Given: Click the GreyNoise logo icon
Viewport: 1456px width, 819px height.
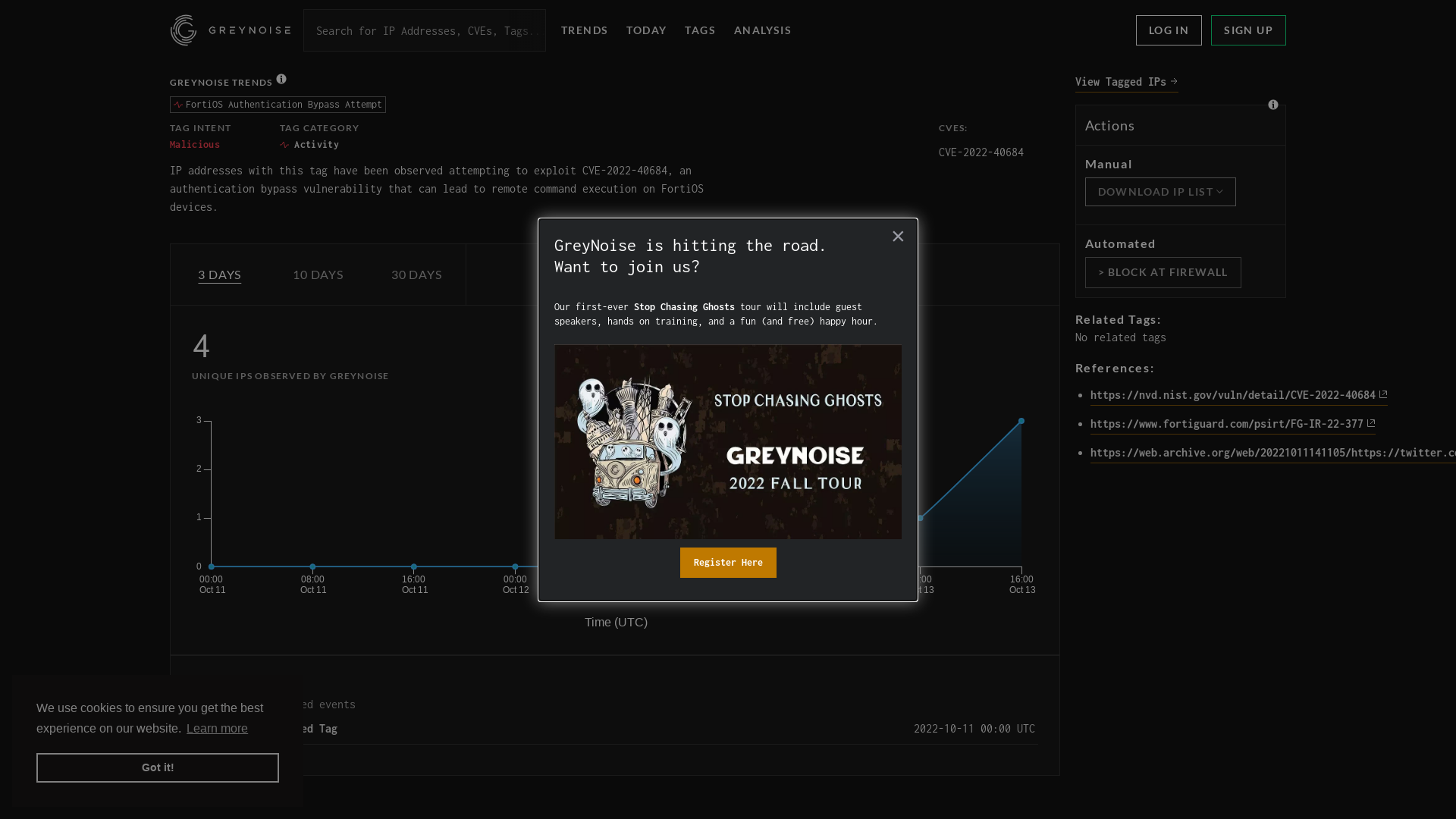Looking at the screenshot, I should coord(183,30).
